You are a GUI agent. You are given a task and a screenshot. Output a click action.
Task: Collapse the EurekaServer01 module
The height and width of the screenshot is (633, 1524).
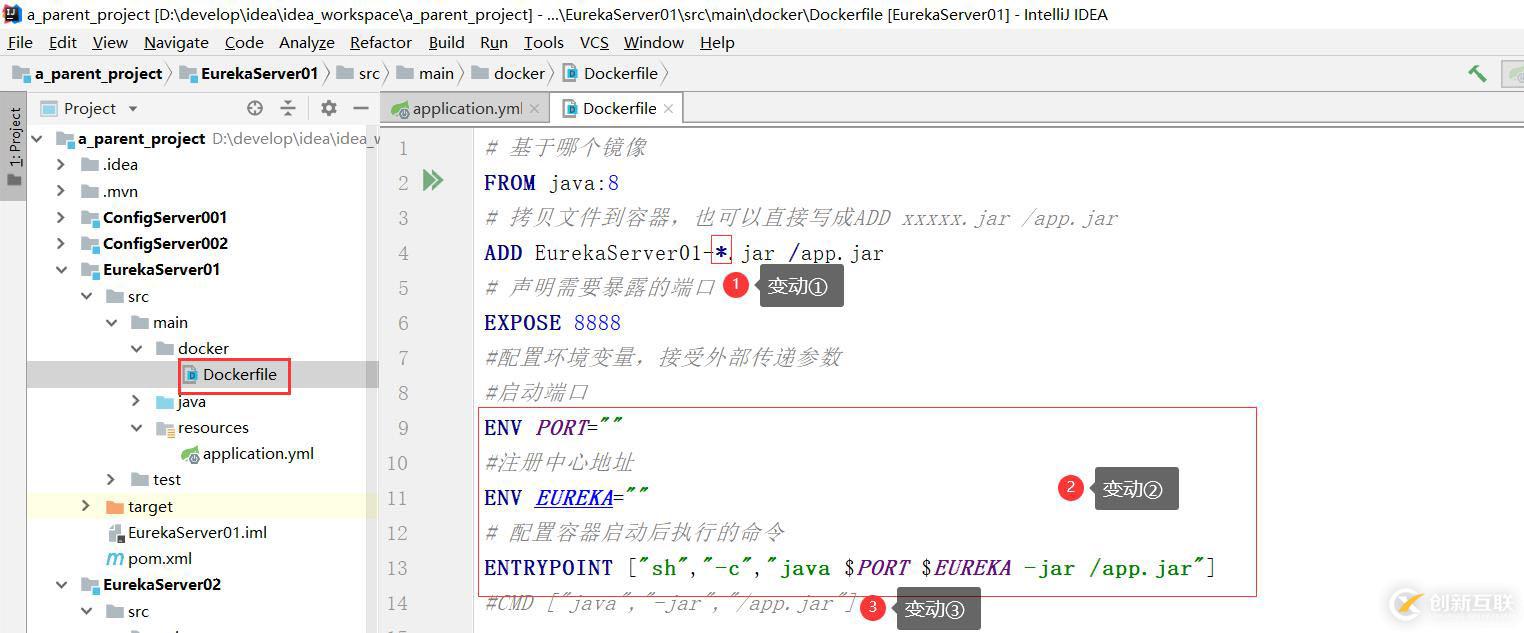pos(62,269)
